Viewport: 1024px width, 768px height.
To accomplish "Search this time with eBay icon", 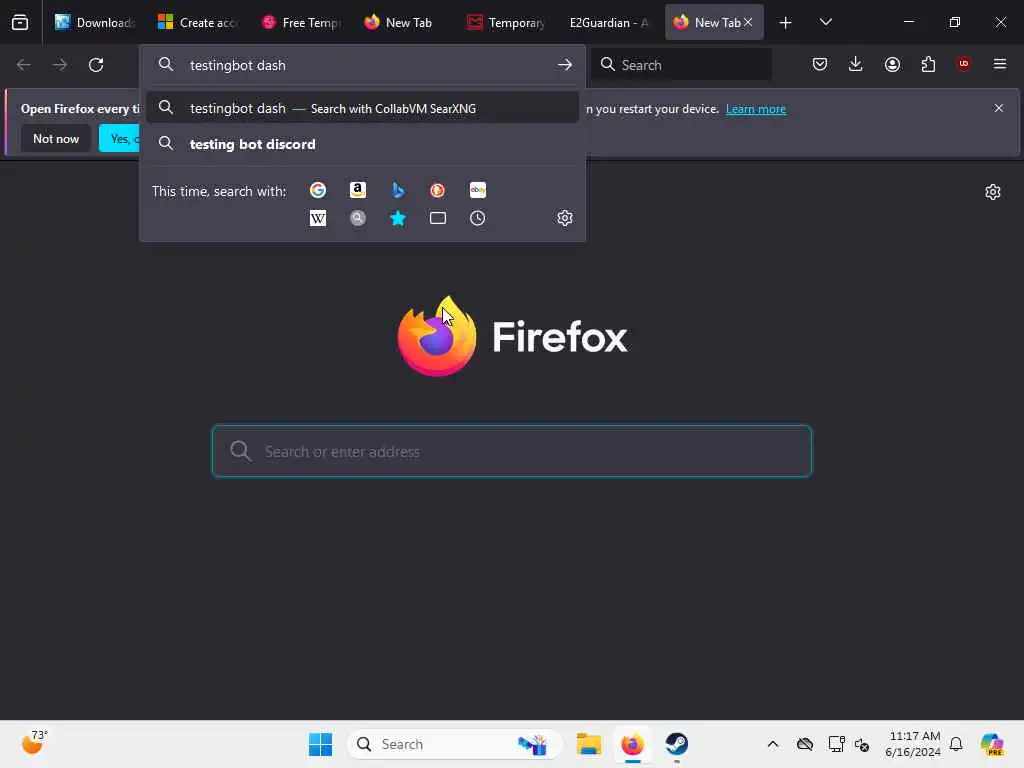I will click(478, 190).
